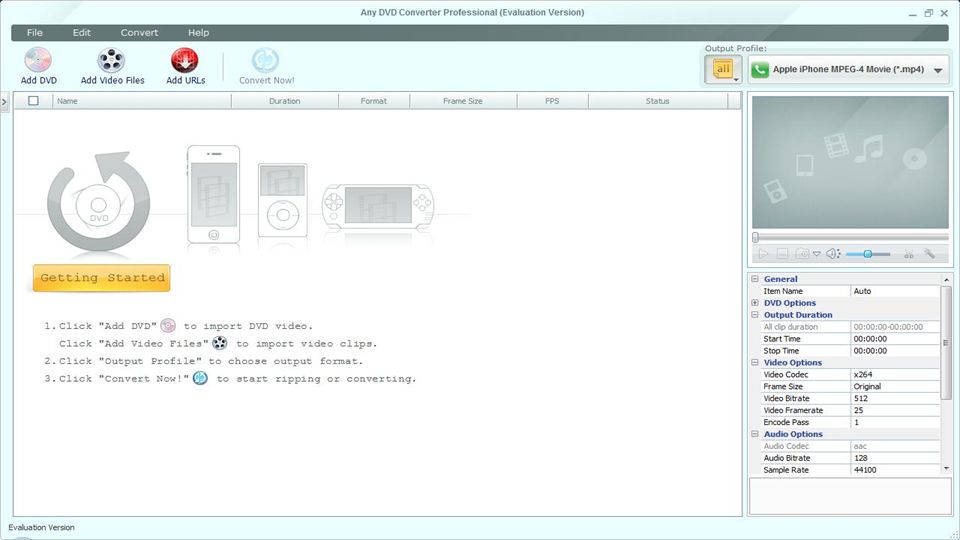Click the iPhone device illustration
The width and height of the screenshot is (960, 540).
pyautogui.click(x=214, y=195)
